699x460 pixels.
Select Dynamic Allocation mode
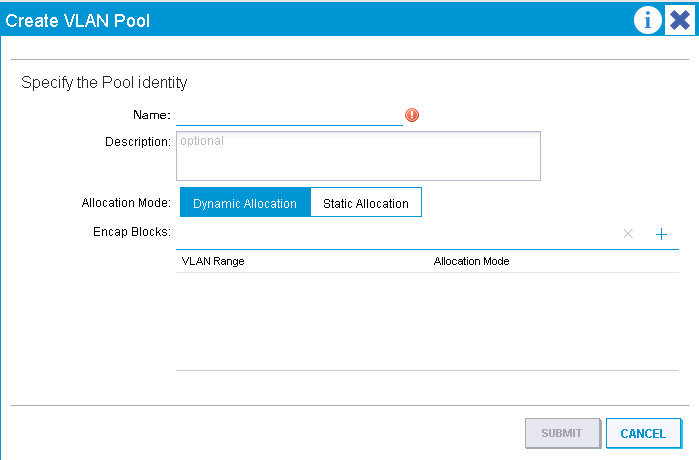tap(245, 203)
